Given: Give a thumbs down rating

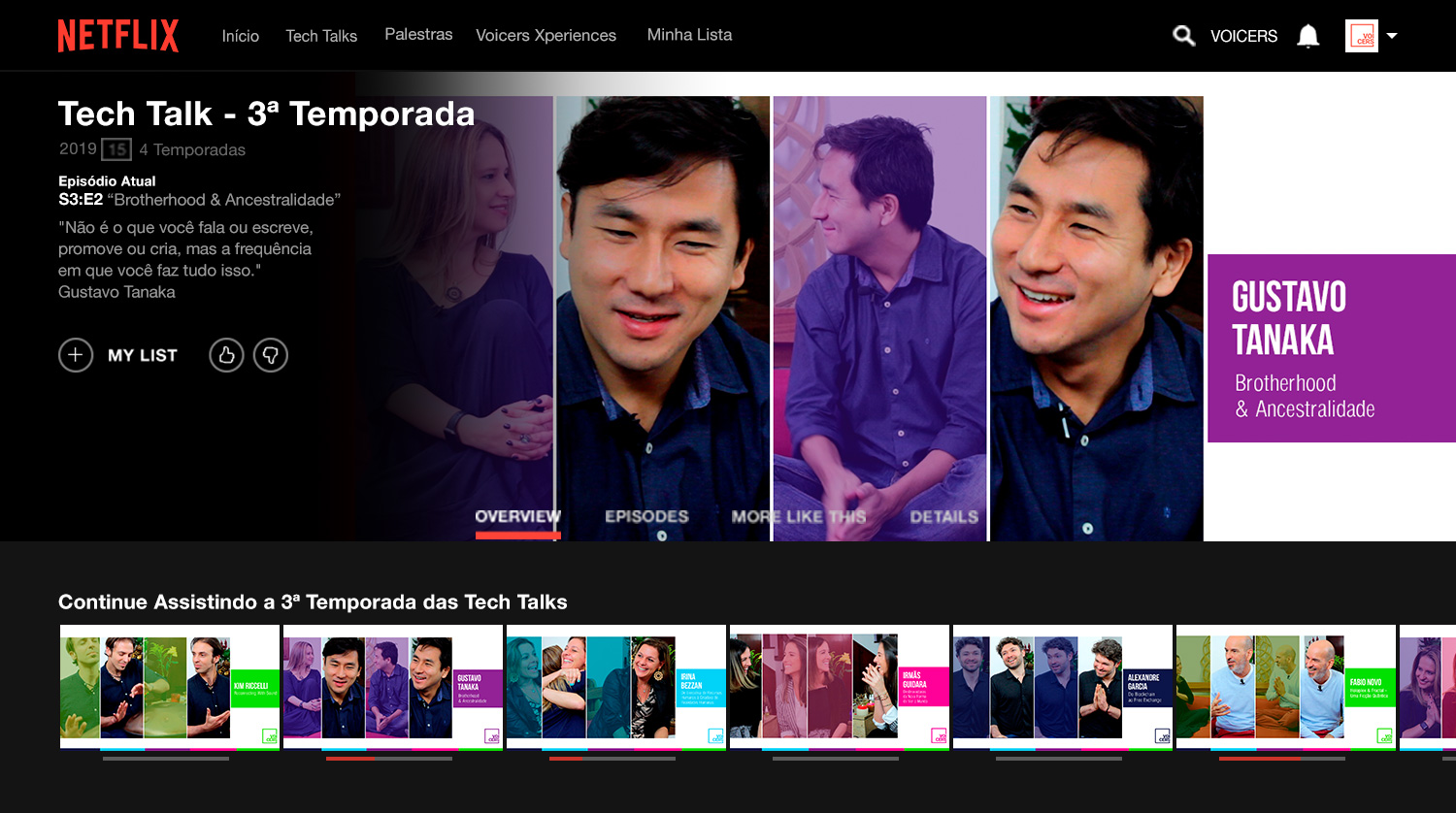Looking at the screenshot, I should [271, 355].
